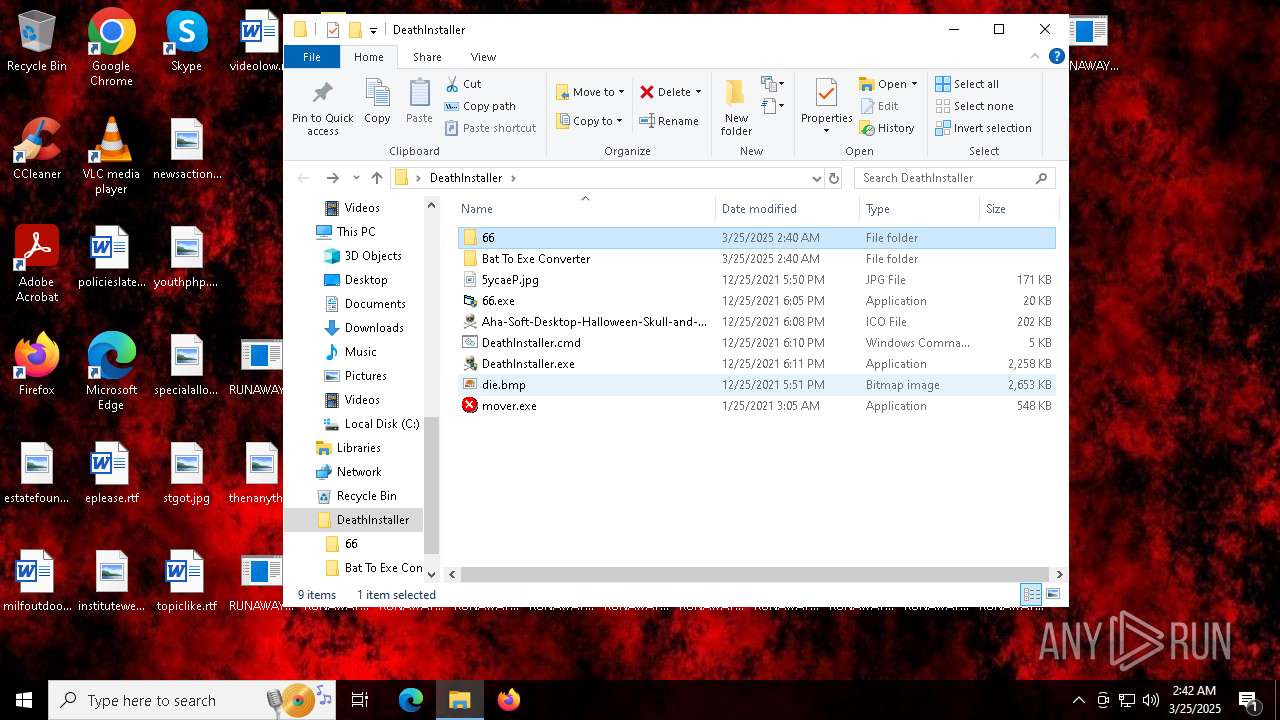
Task: Click the Rename command
Action: 669,121
